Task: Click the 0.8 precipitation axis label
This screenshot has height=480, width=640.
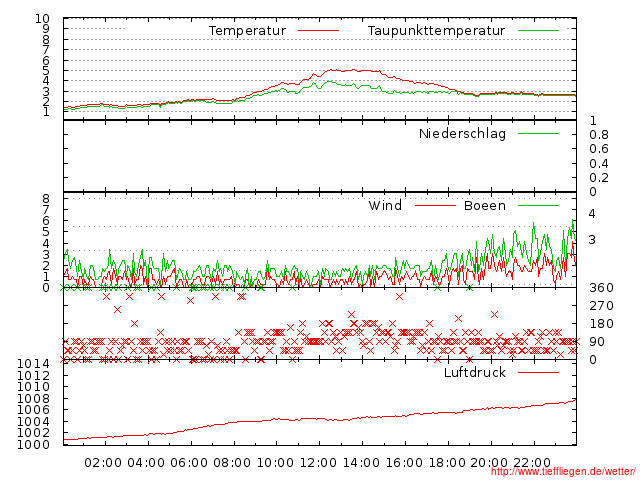Action: click(599, 135)
